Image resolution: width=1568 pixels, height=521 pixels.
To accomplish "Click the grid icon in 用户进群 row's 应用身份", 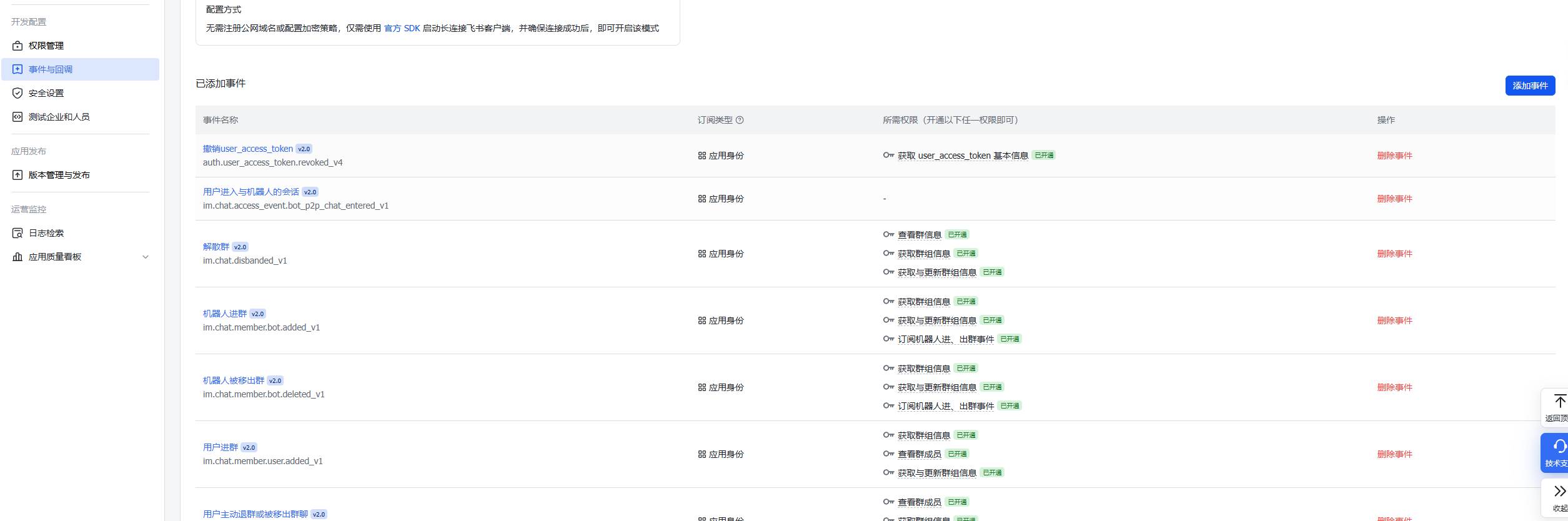I will click(x=702, y=454).
